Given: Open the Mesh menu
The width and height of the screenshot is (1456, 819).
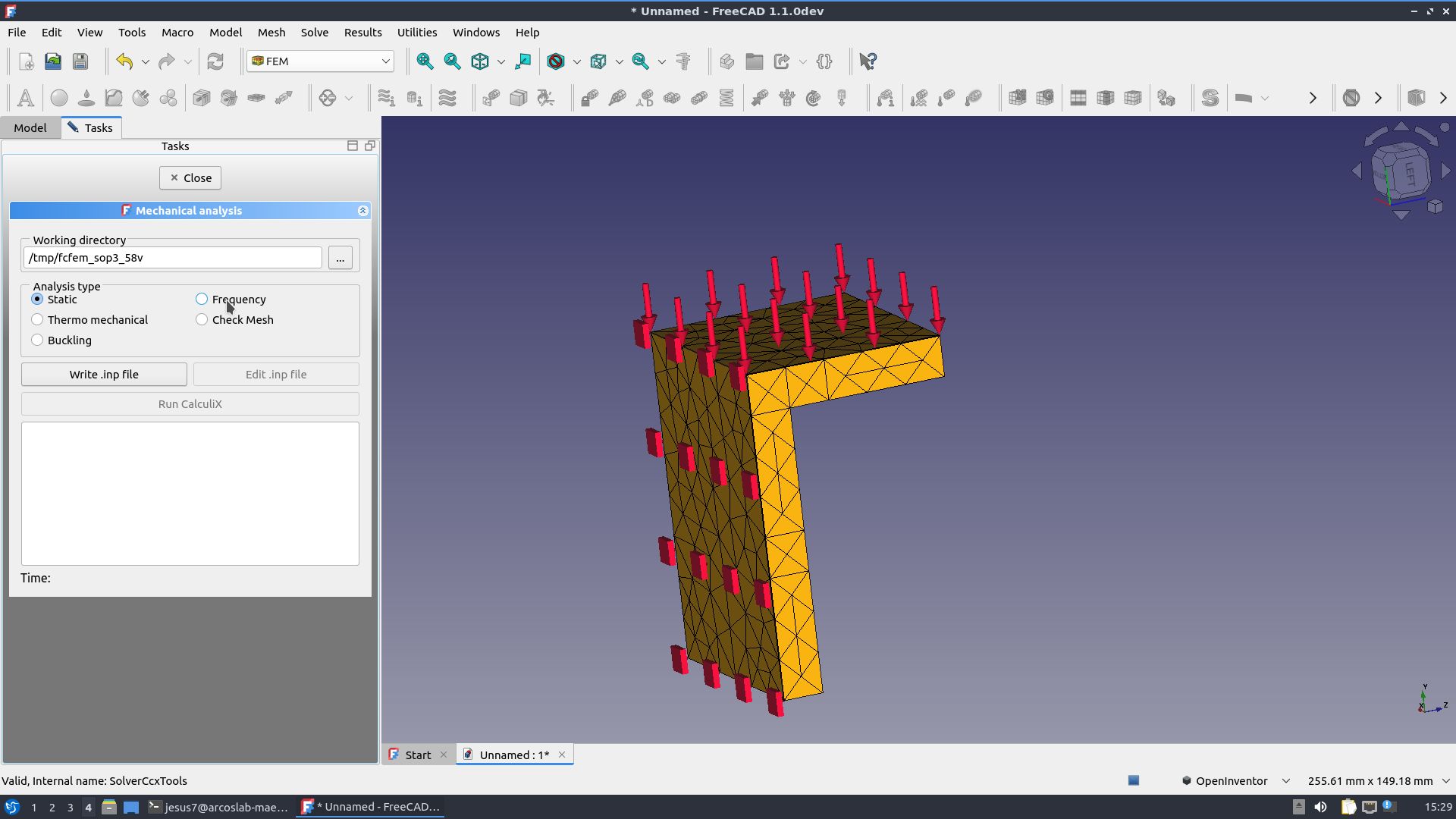Looking at the screenshot, I should click(271, 33).
